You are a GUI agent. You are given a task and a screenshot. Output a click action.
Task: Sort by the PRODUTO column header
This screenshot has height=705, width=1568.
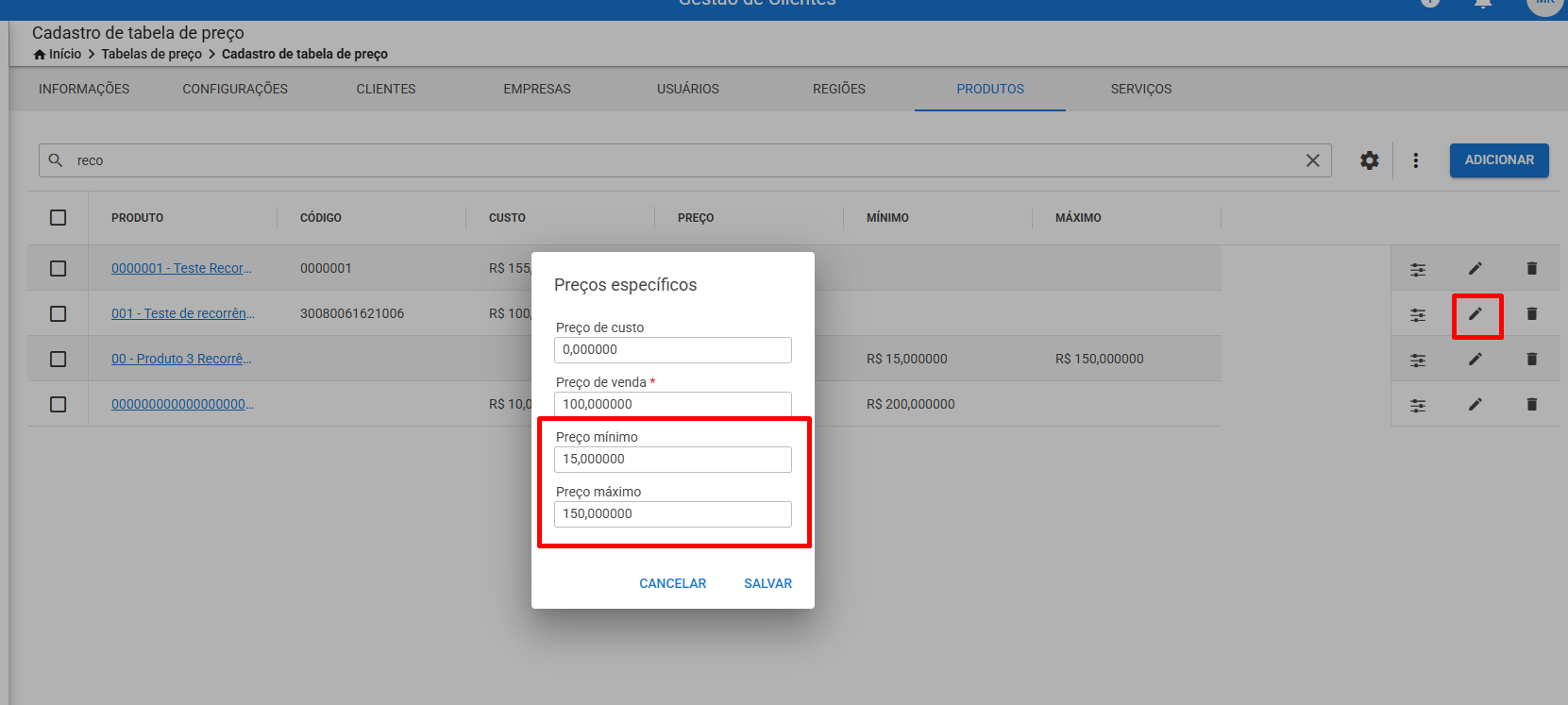[x=138, y=218]
